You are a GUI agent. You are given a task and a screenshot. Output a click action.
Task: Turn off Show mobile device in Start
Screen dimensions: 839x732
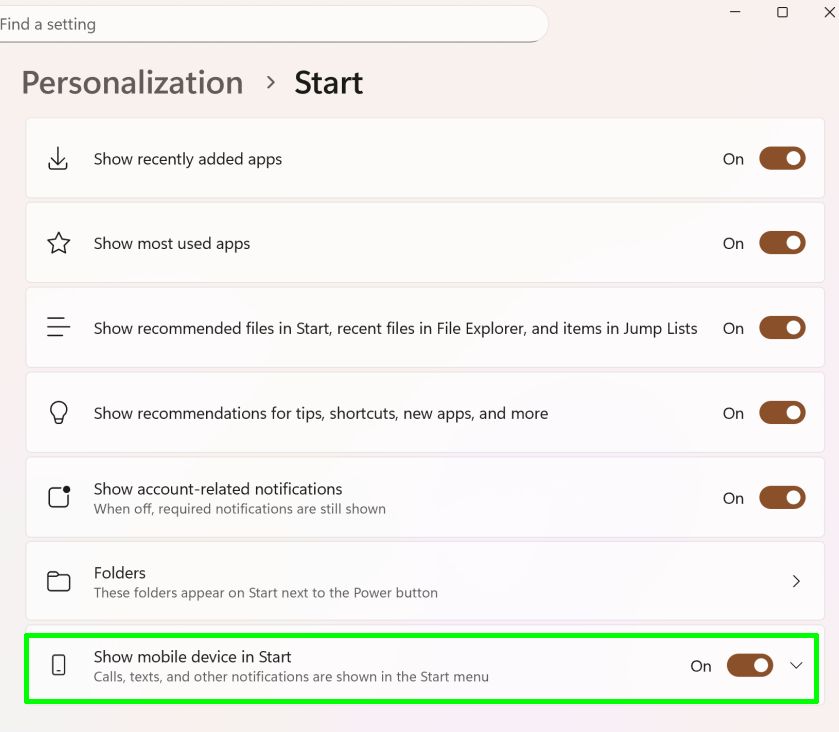[x=749, y=665]
